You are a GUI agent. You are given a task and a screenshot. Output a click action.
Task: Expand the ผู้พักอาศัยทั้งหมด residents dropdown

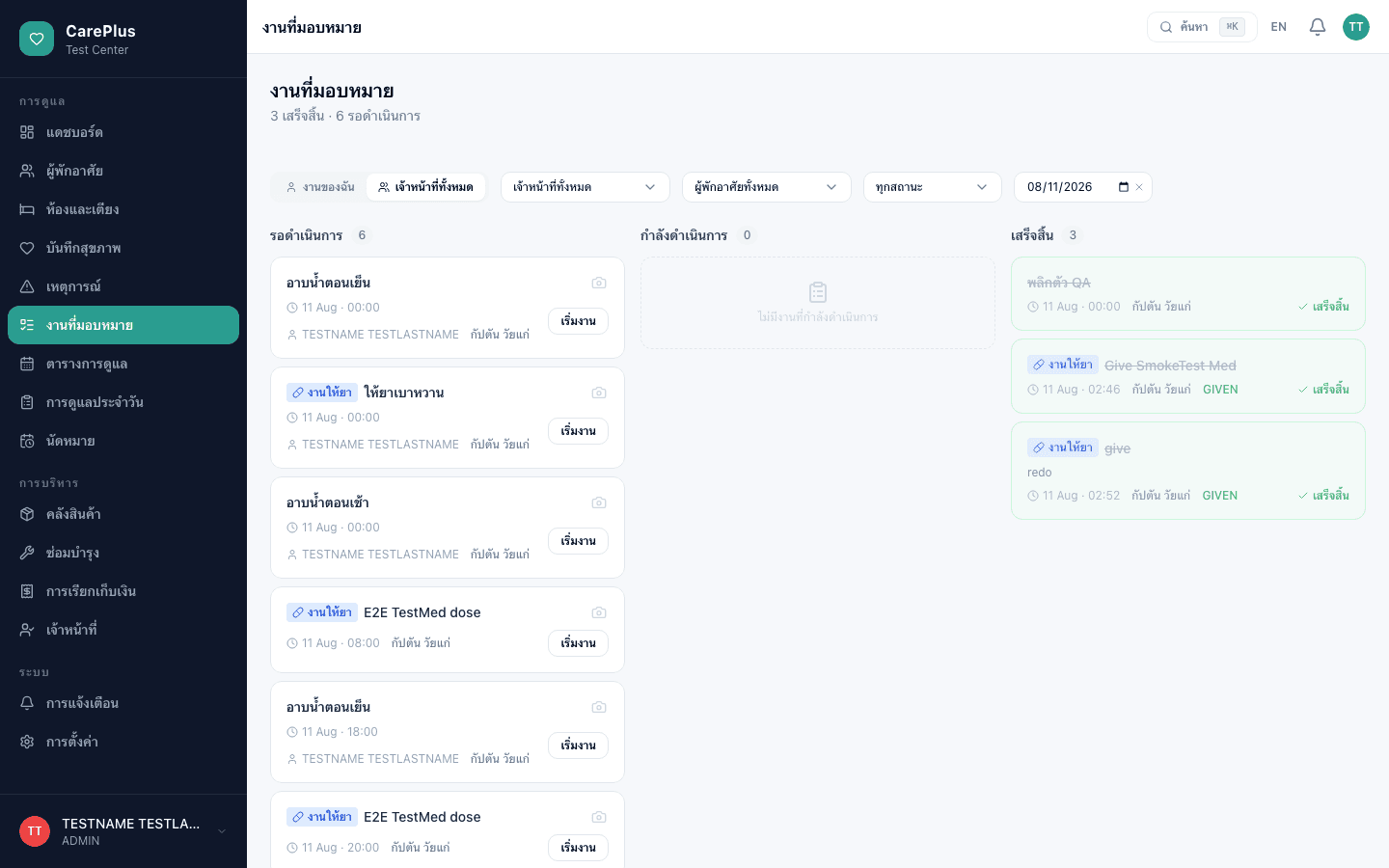tap(767, 187)
